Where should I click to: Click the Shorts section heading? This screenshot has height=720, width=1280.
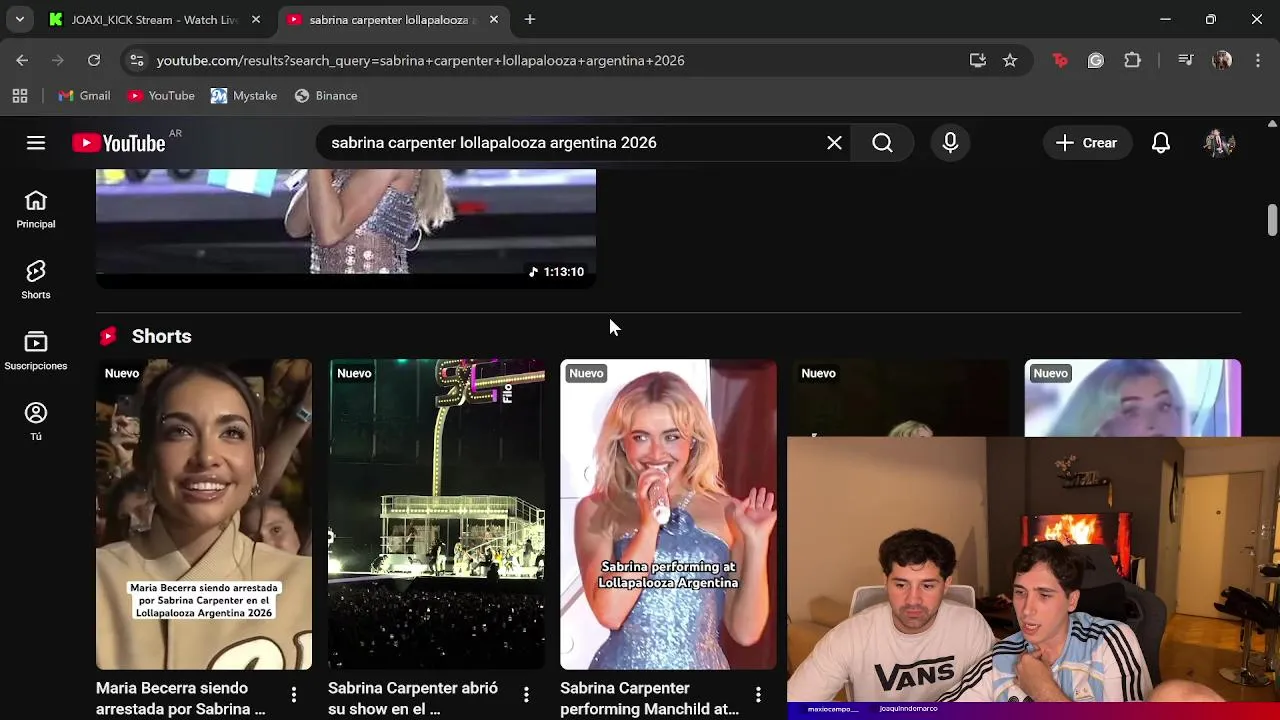point(161,336)
